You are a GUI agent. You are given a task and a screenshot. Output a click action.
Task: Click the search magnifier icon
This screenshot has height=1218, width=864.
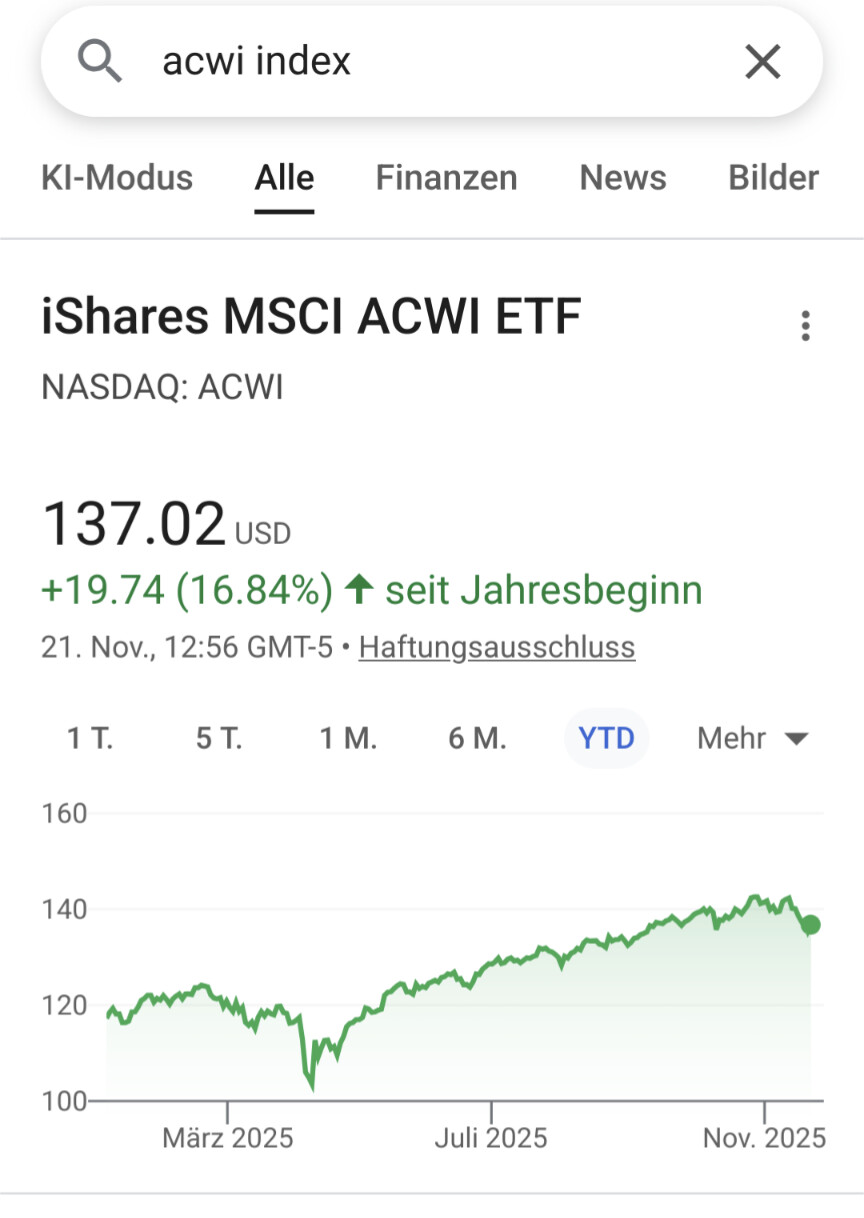tap(99, 62)
